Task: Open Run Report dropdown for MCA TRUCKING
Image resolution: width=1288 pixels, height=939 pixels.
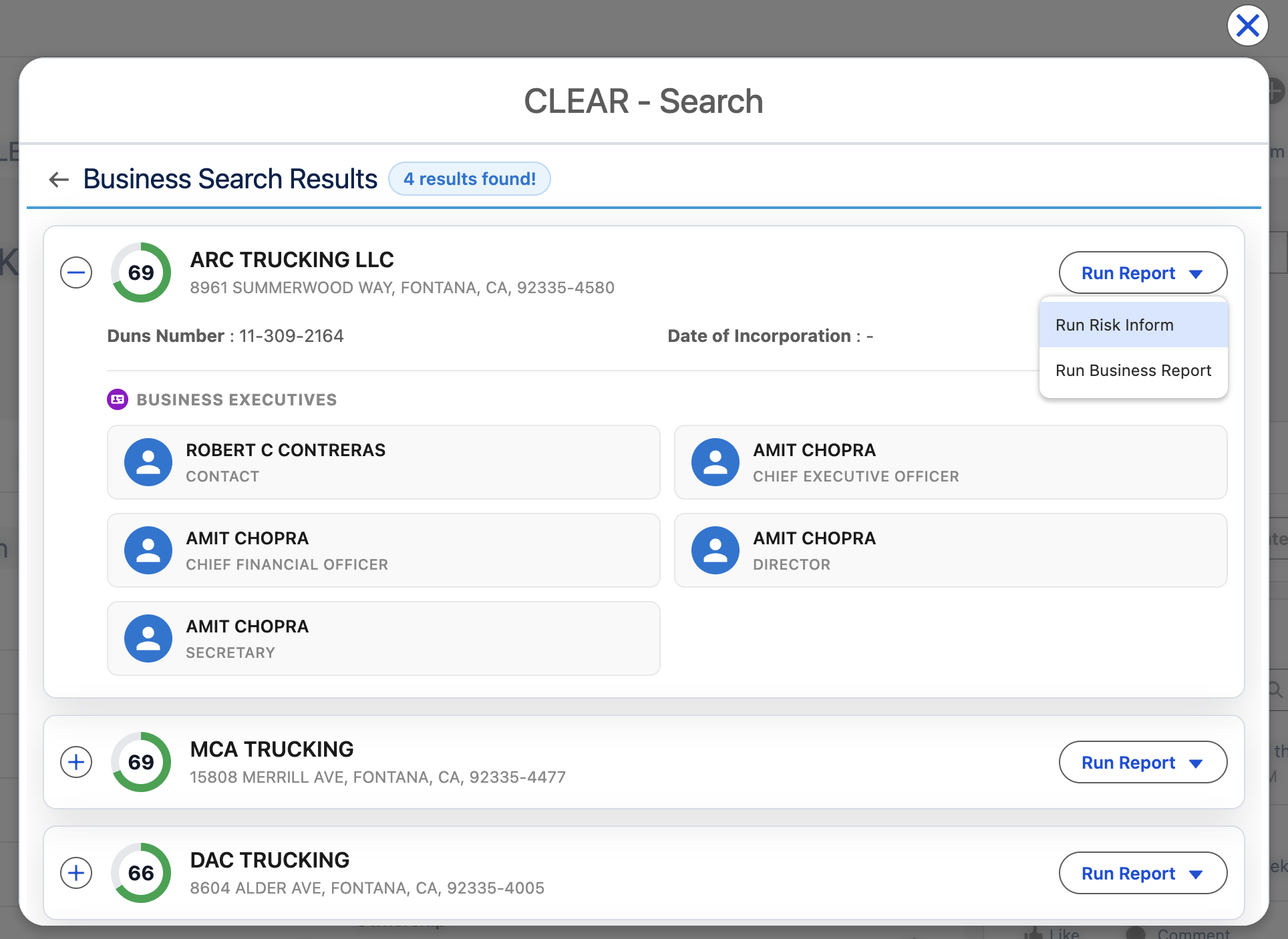Action: pyautogui.click(x=1143, y=762)
